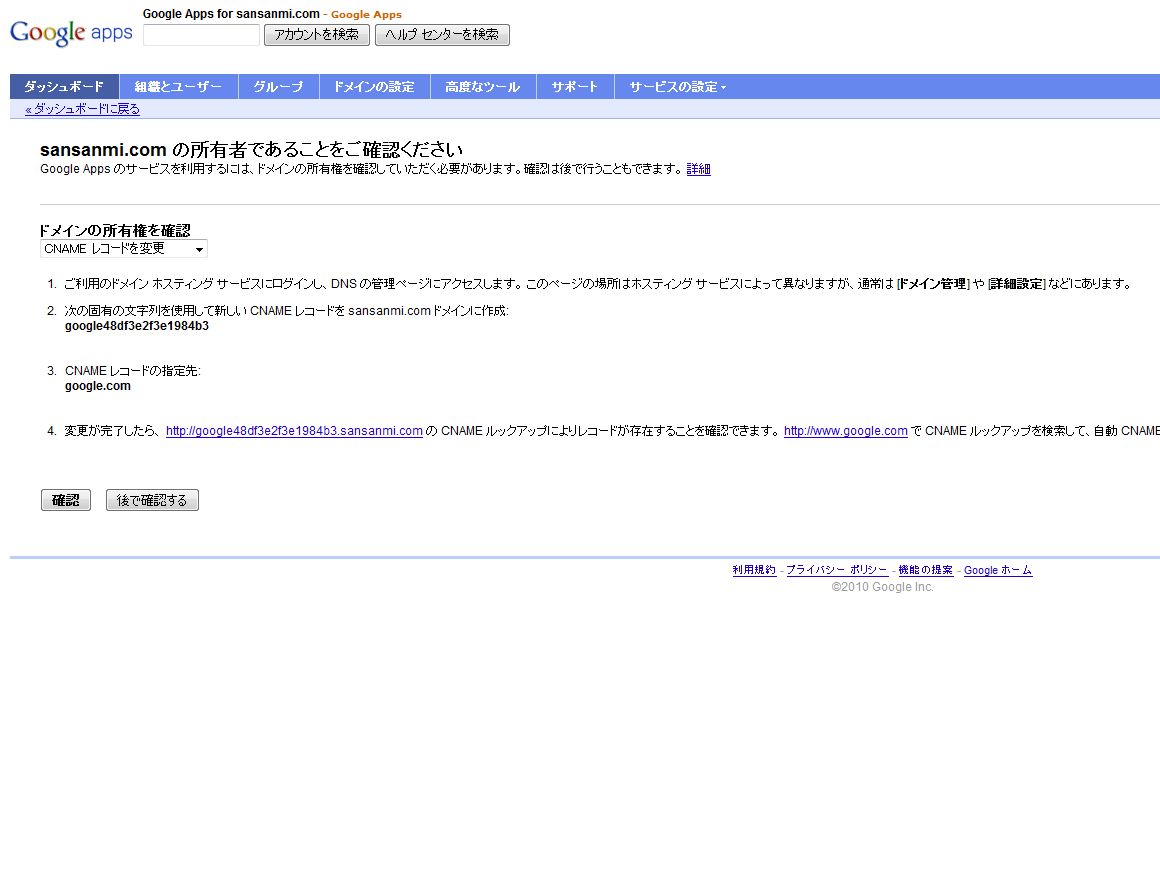Click the ©2010 Google Inc. copyright text
The width and height of the screenshot is (1160, 879).
coord(883,587)
